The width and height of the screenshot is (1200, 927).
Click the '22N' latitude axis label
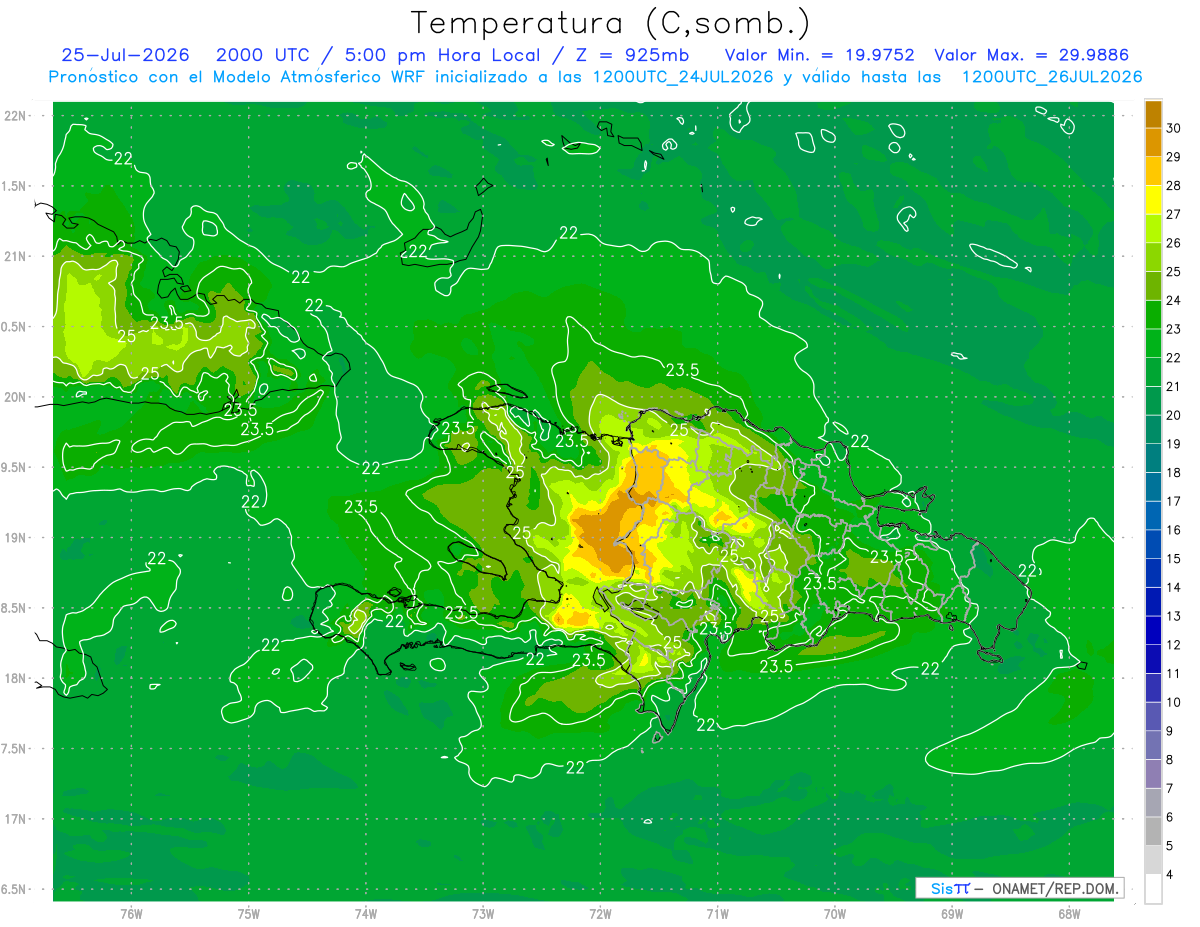16,115
